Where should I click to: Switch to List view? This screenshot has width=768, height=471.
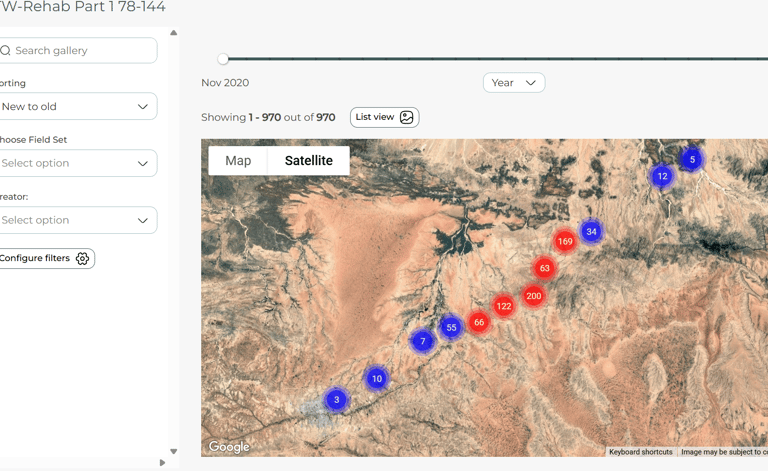tap(384, 117)
